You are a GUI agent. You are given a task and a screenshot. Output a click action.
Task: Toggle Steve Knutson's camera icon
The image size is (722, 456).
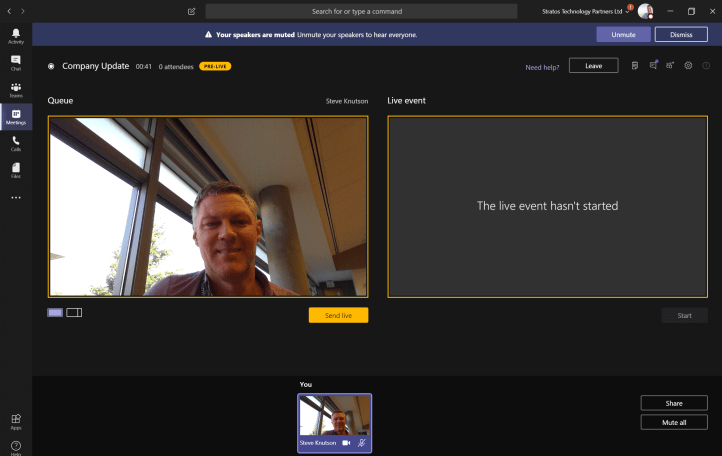point(346,443)
